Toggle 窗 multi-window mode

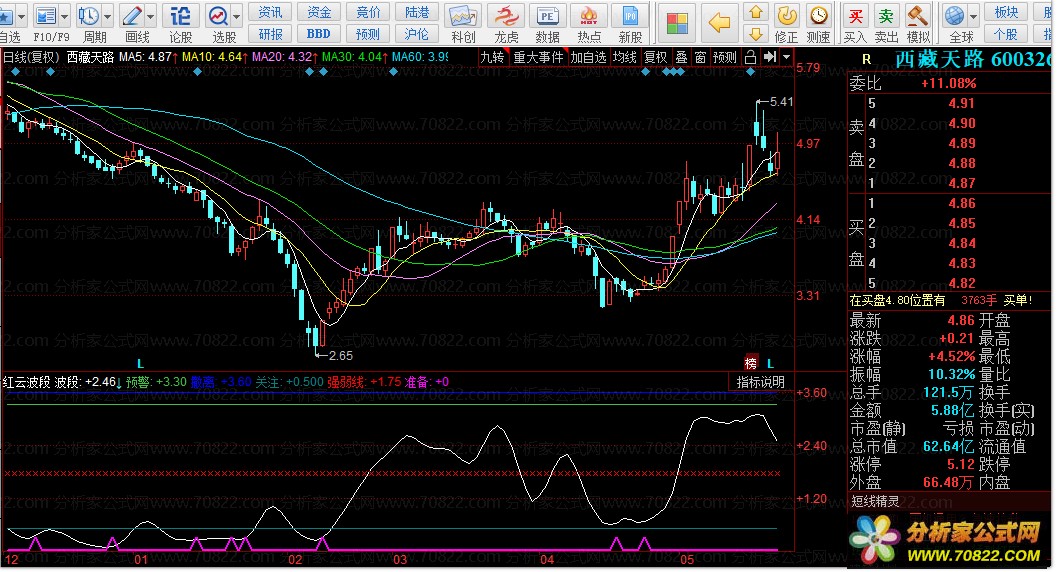[x=700, y=57]
